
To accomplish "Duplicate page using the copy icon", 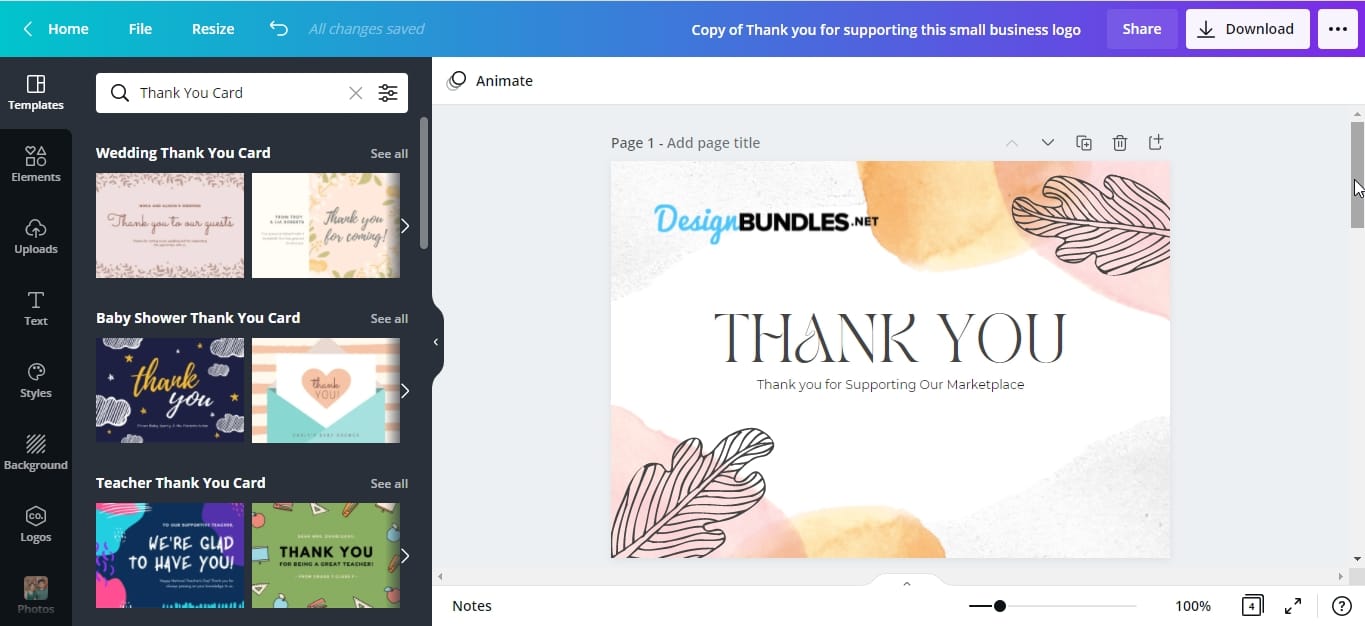I will click(1084, 143).
